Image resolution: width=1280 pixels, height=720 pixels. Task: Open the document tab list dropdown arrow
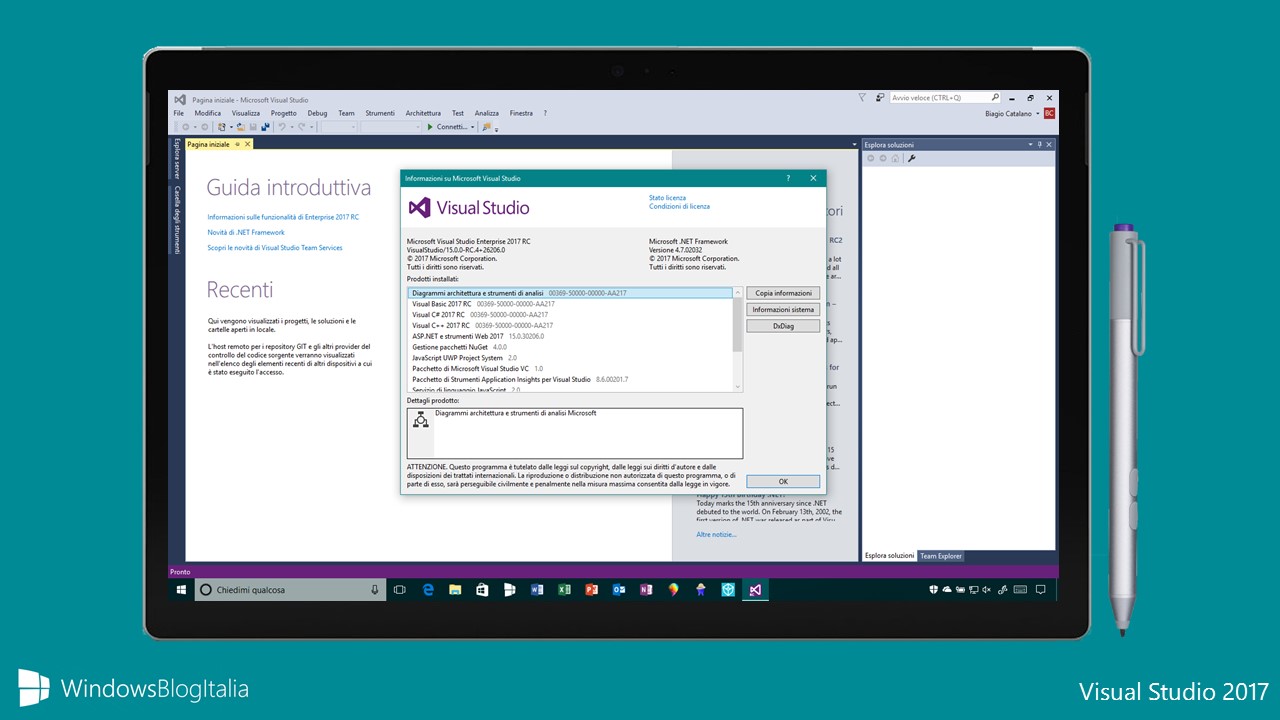click(x=854, y=144)
